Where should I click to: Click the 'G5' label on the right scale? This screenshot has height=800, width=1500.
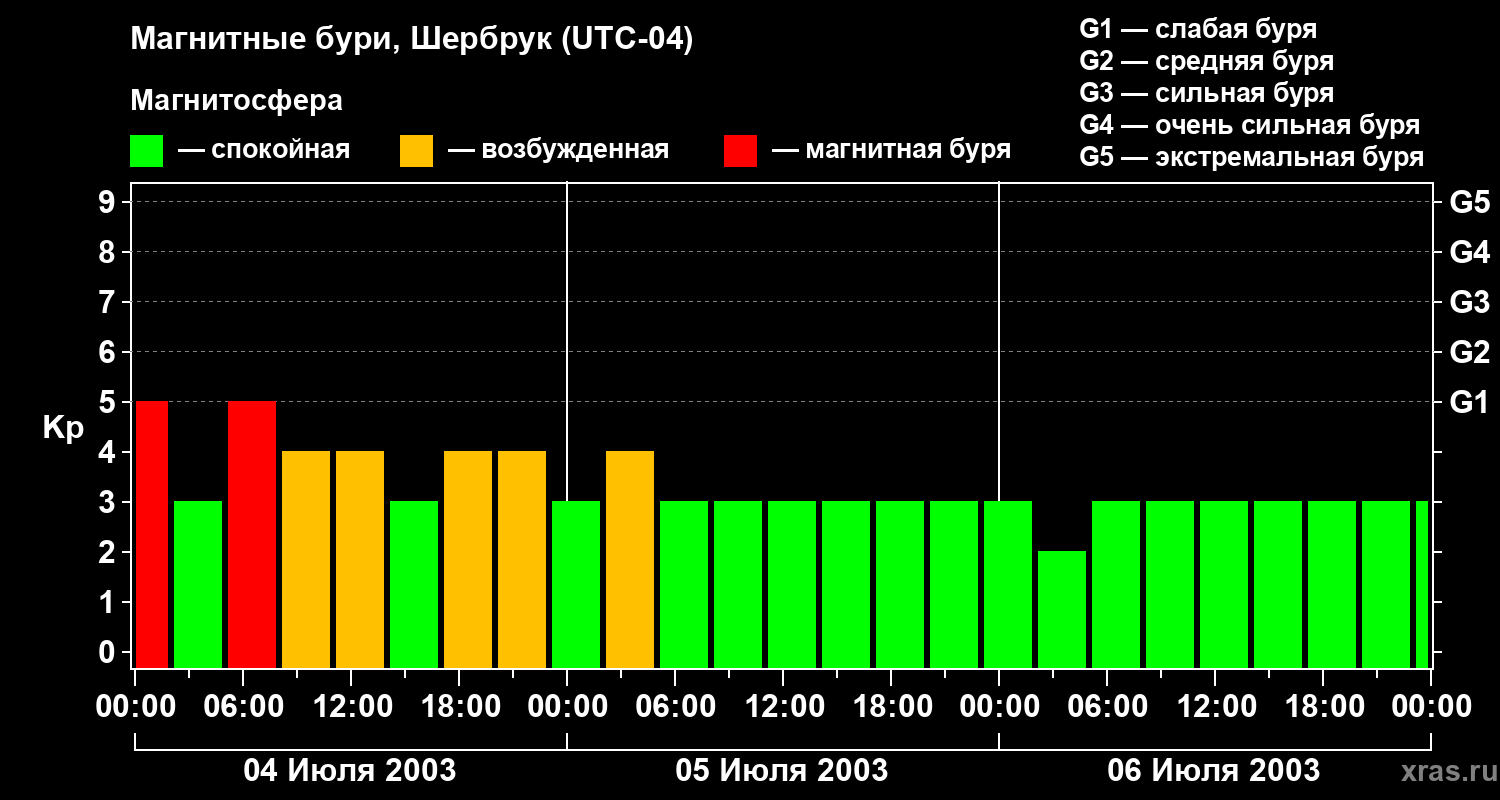point(1470,202)
